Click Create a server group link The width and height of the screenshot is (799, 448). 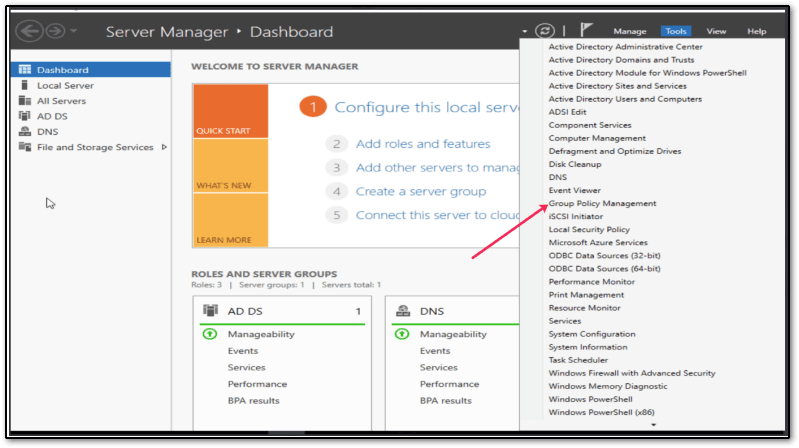(x=421, y=191)
